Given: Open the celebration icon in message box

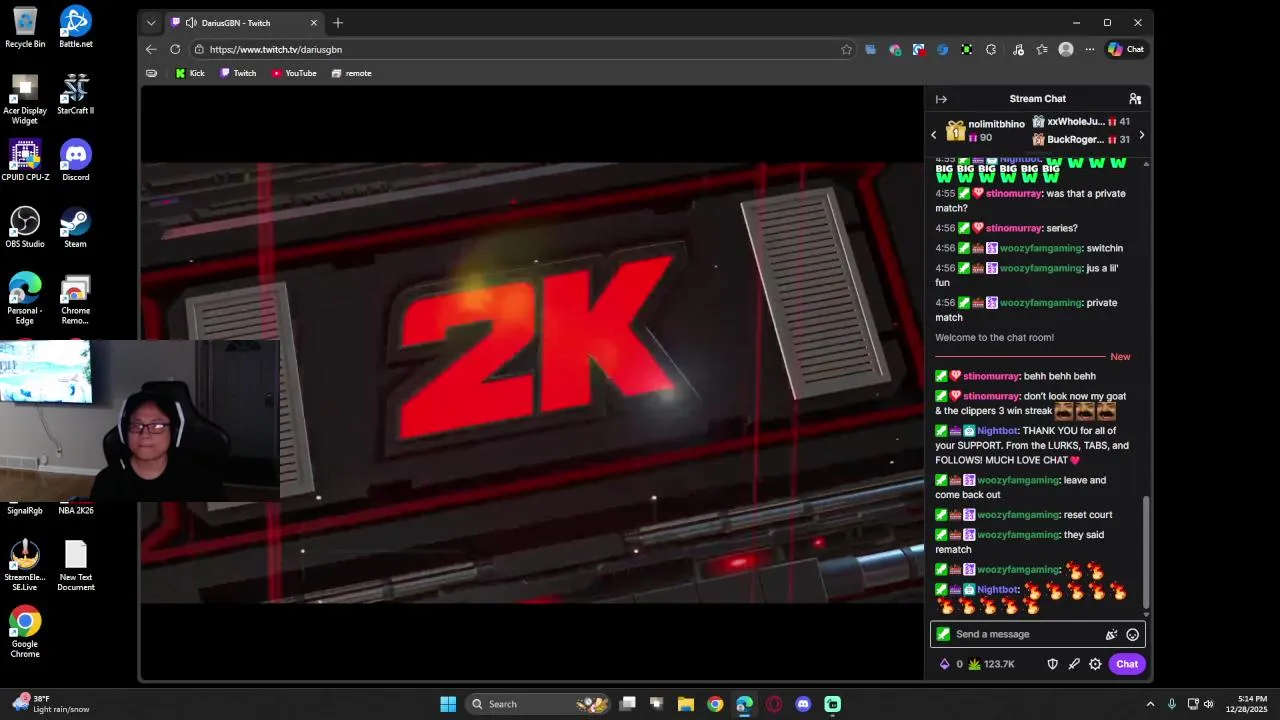Looking at the screenshot, I should 1111,634.
